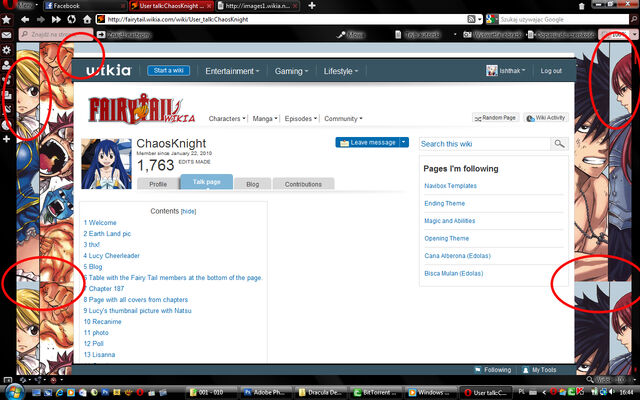Image resolution: width=640 pixels, height=400 pixels.
Task: Open the closed tabs trash icon
Action: (582, 6)
